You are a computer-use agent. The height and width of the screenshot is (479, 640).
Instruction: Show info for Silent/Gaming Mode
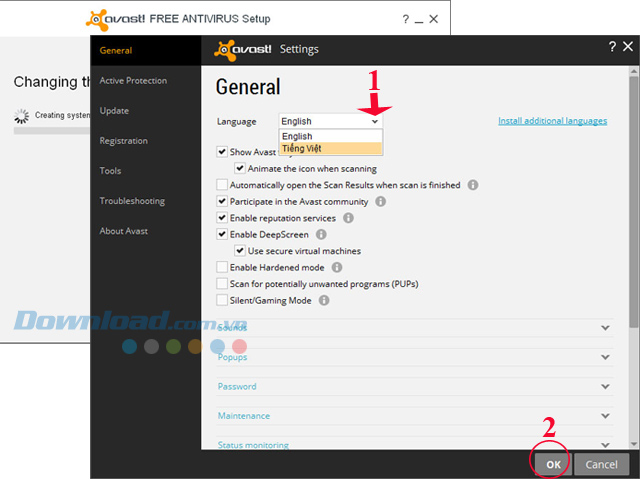point(324,300)
